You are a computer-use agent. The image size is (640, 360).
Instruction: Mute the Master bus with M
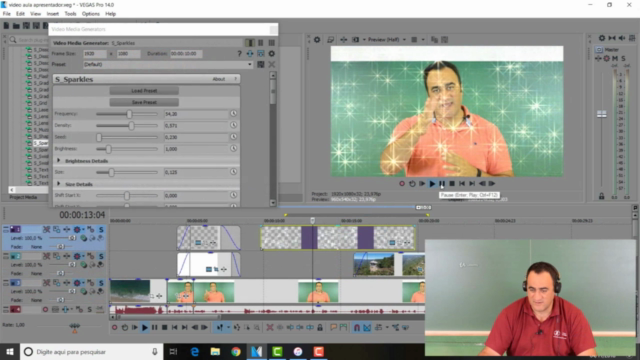[x=615, y=58]
